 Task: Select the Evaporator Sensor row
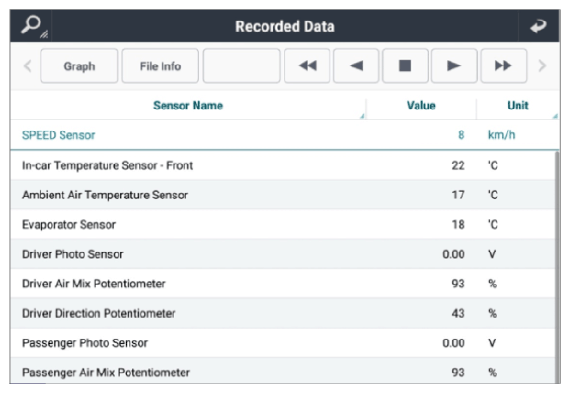click(x=283, y=224)
